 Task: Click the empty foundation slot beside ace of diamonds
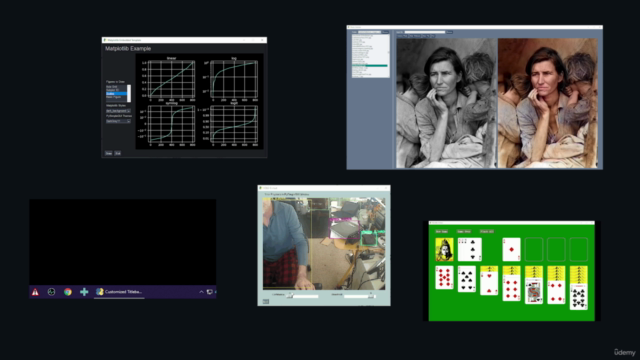point(534,249)
